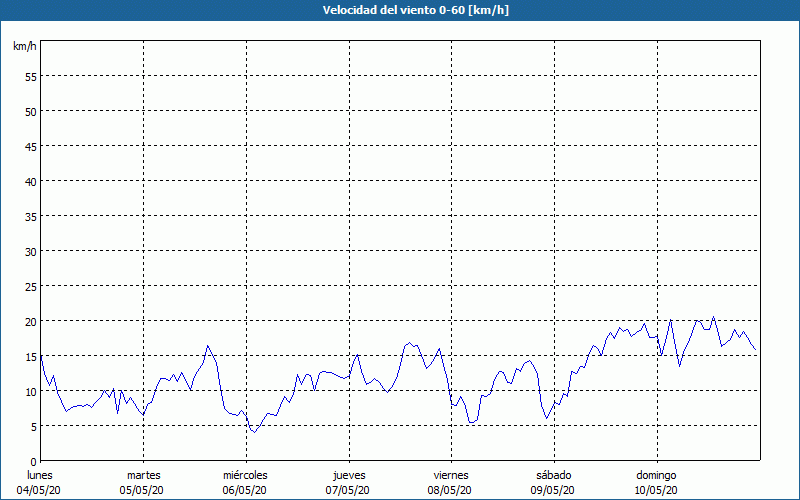This screenshot has width=800, height=500.
Task: Click the date label 08/05/20
Action: coord(449,490)
